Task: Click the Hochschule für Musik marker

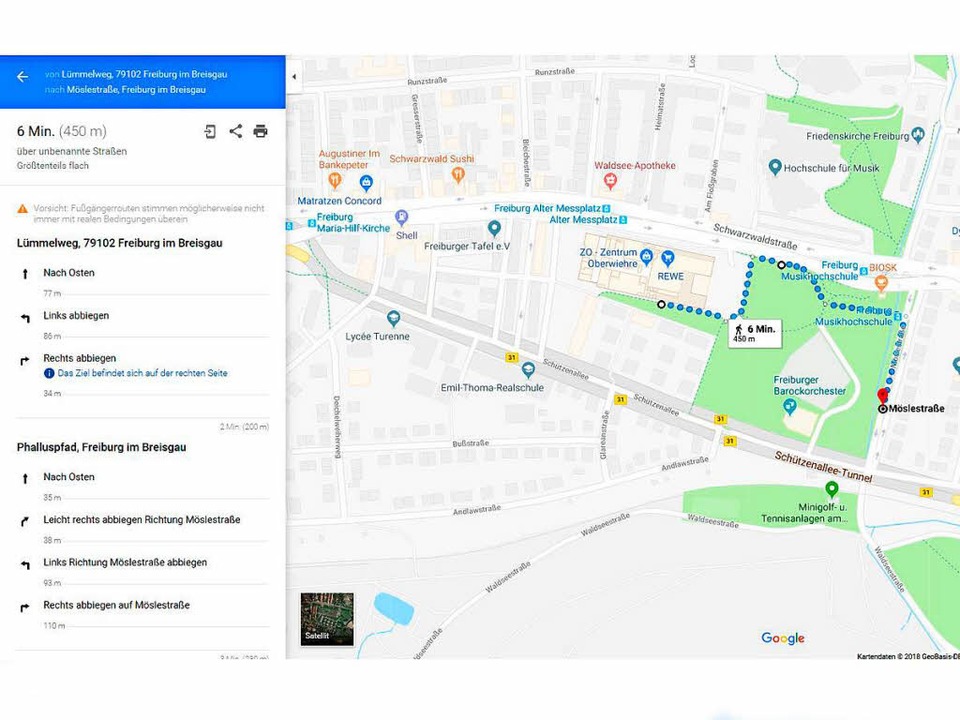Action: point(775,166)
